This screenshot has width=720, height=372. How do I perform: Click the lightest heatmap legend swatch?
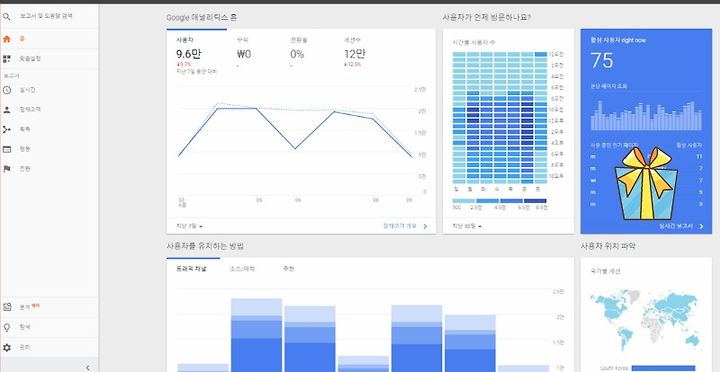(464, 201)
